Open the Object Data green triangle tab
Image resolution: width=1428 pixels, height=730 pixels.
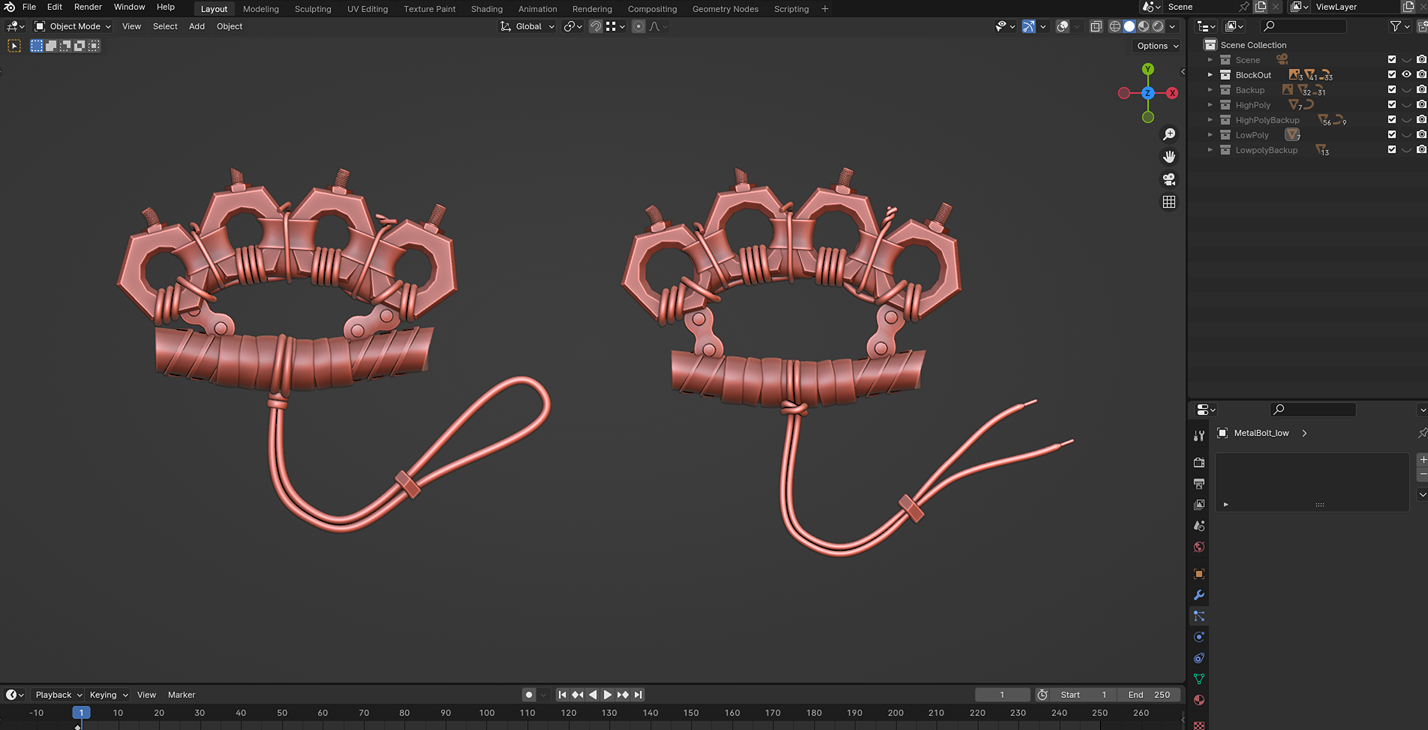coord(1199,679)
